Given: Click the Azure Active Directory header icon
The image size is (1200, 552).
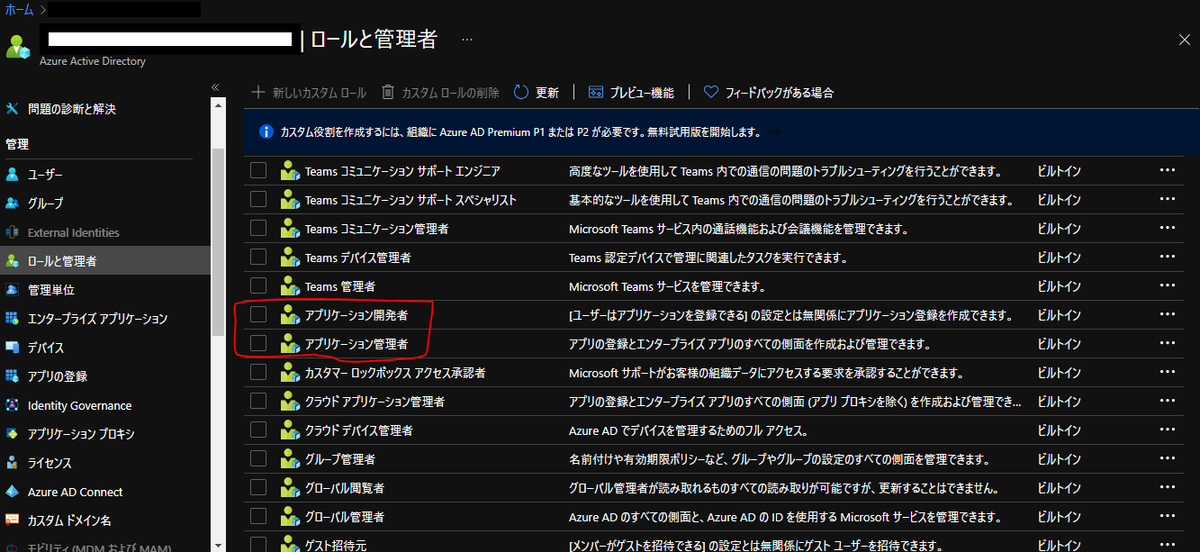Looking at the screenshot, I should 18,46.
